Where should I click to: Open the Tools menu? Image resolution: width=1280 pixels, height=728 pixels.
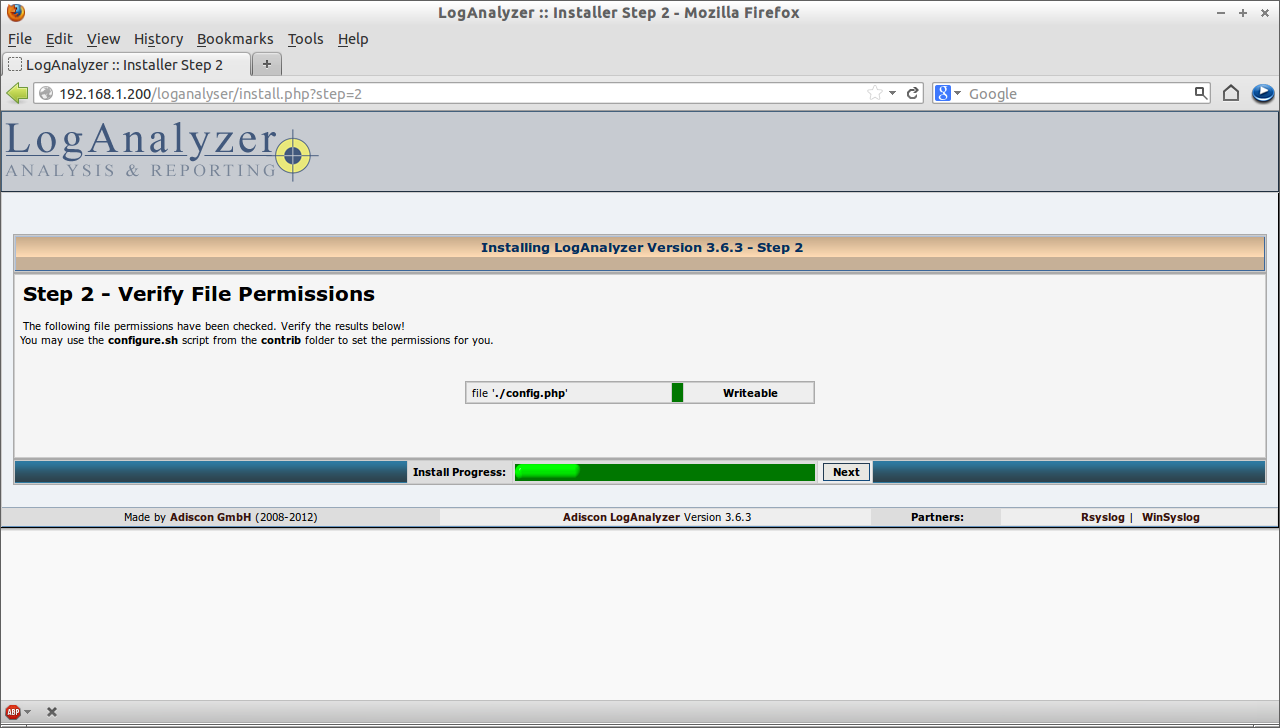[305, 39]
